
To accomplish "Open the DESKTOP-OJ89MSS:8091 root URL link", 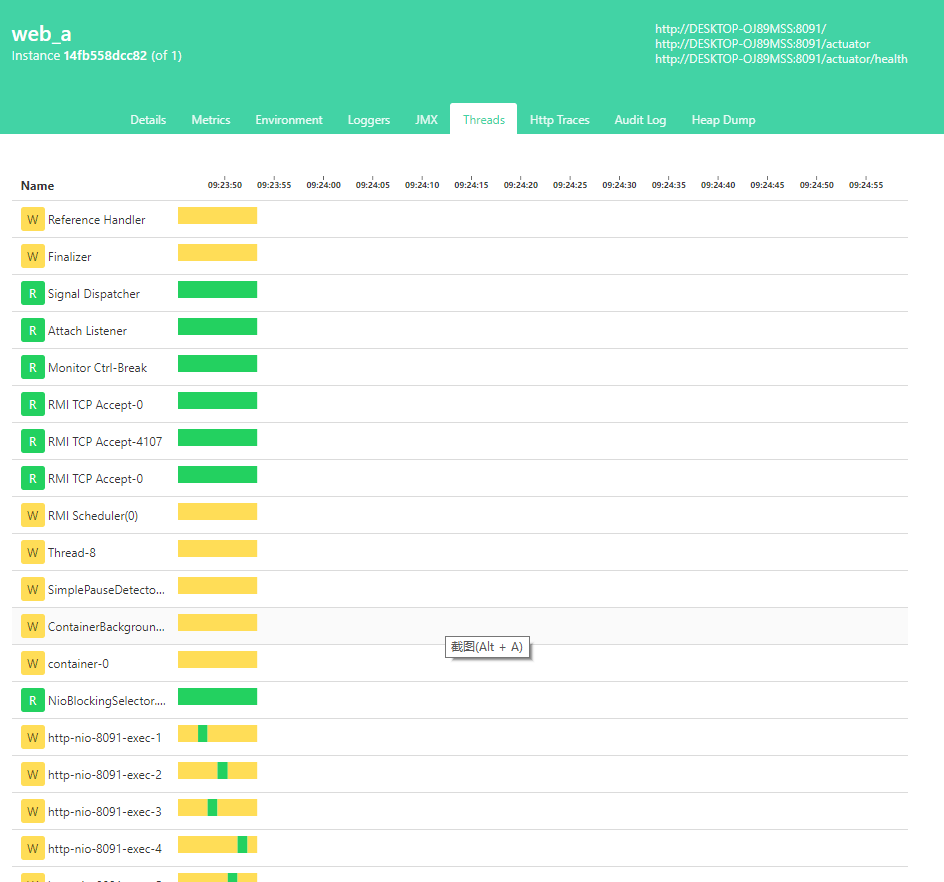I will coord(741,29).
